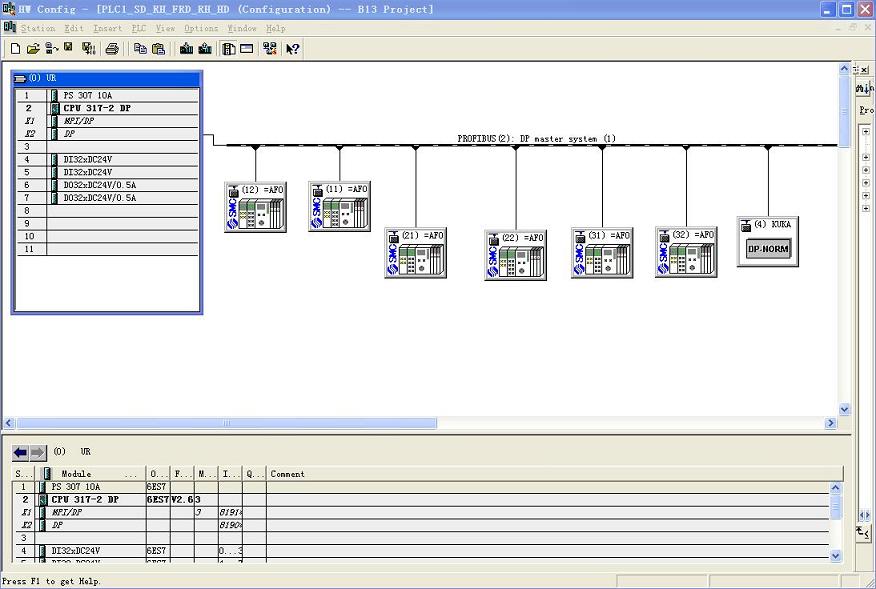Click the Module column header
This screenshot has width=876, height=589.
coord(76,473)
